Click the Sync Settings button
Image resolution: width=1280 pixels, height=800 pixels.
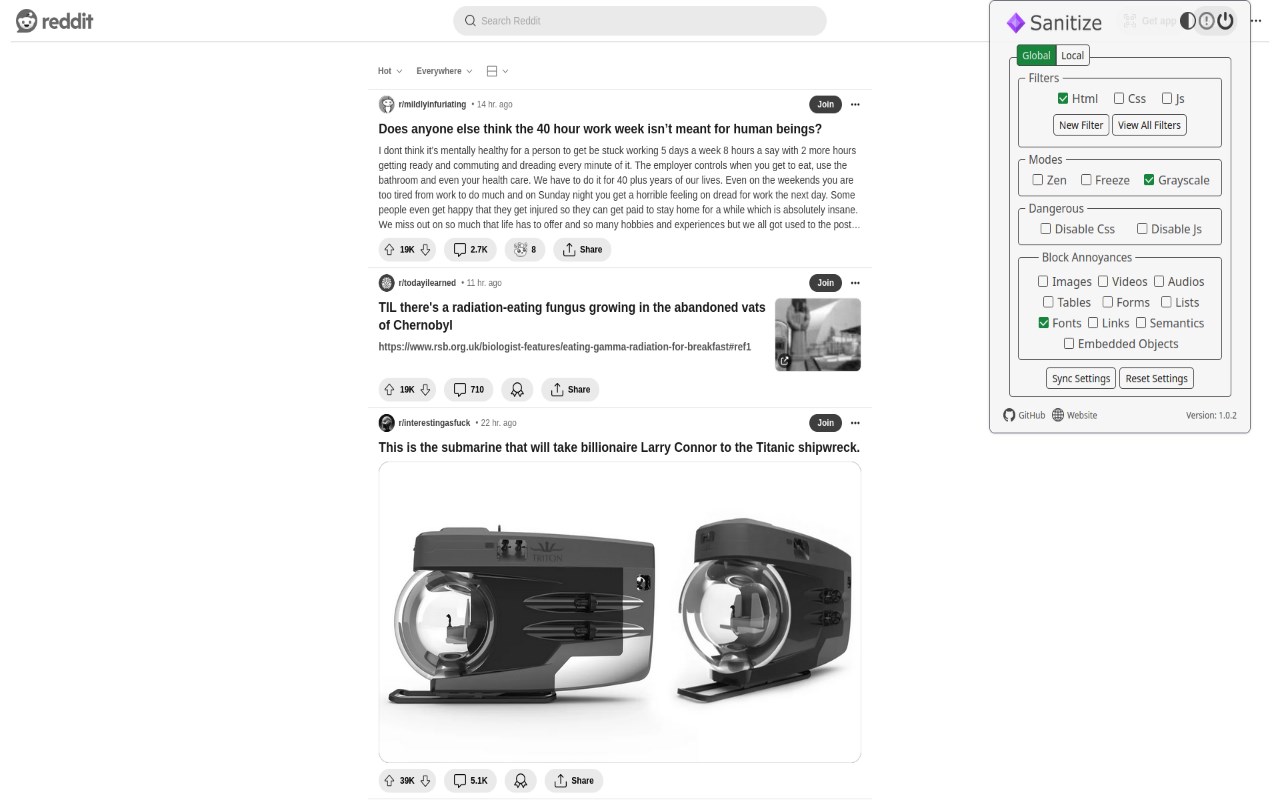[x=1081, y=379]
